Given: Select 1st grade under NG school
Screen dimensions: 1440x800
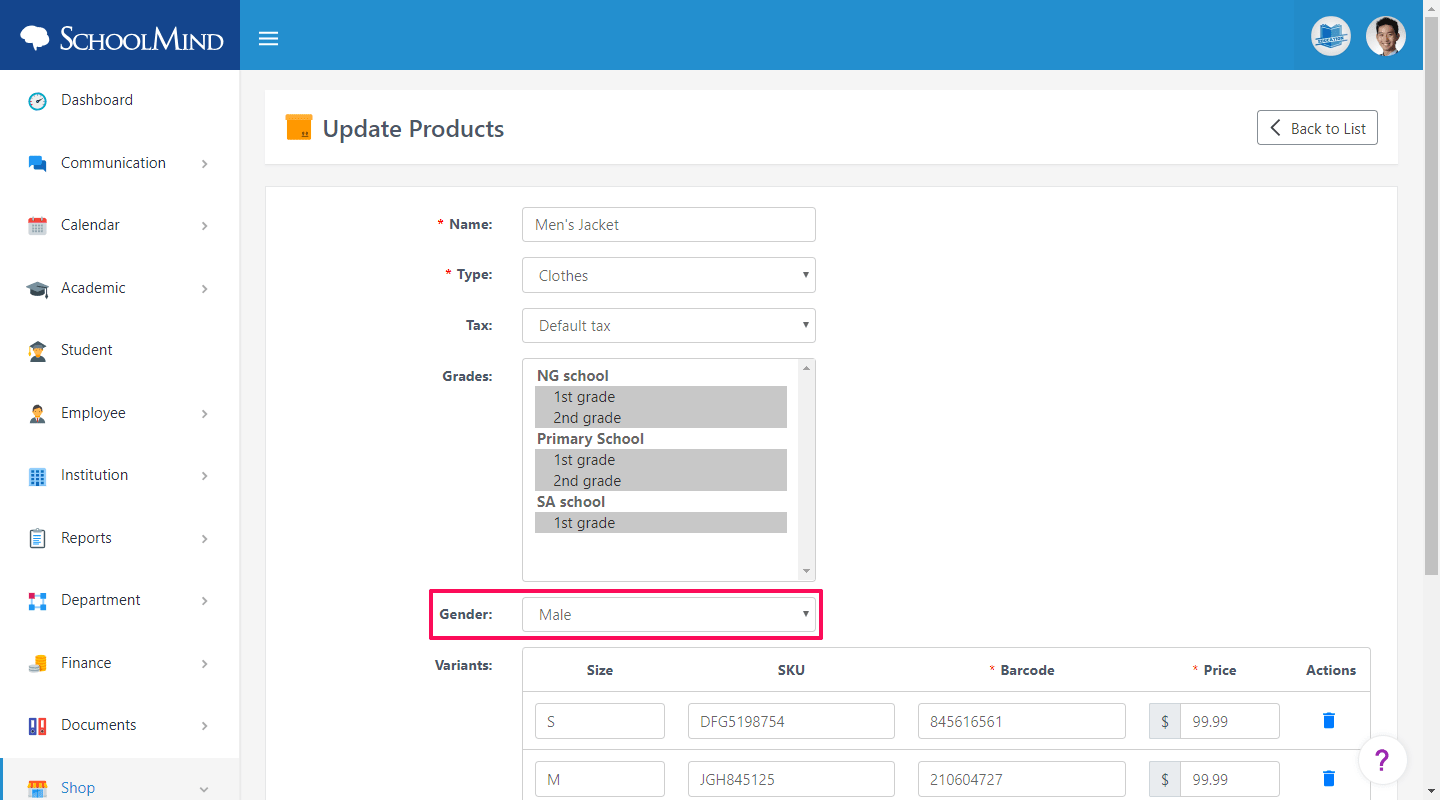Looking at the screenshot, I should [x=661, y=397].
